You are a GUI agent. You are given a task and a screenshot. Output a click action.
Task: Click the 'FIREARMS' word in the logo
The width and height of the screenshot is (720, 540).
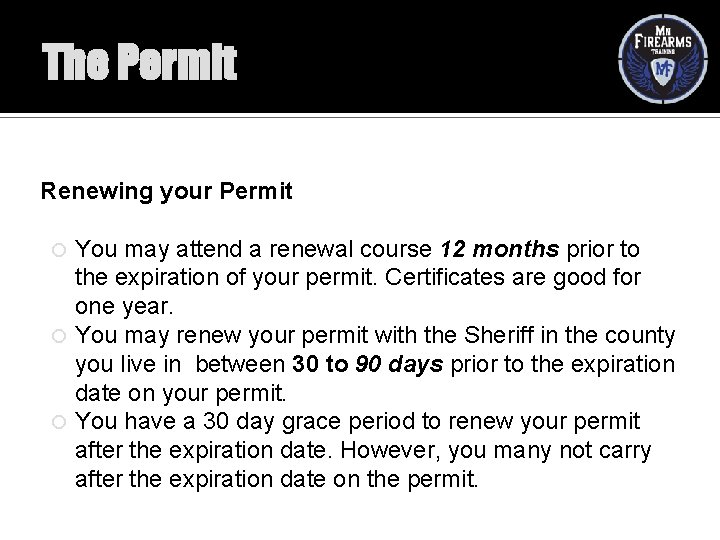pyautogui.click(x=663, y=41)
